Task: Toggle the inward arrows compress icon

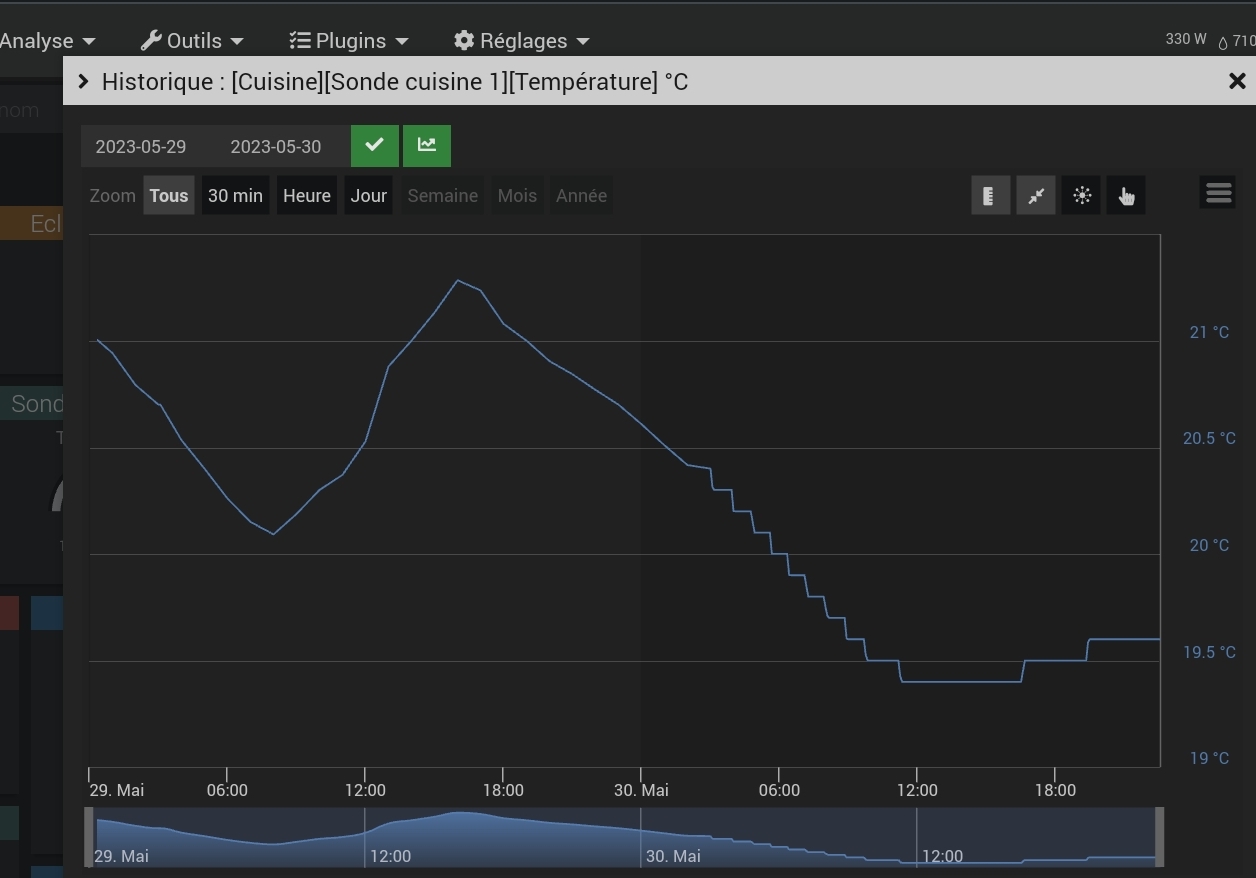Action: (x=1036, y=196)
